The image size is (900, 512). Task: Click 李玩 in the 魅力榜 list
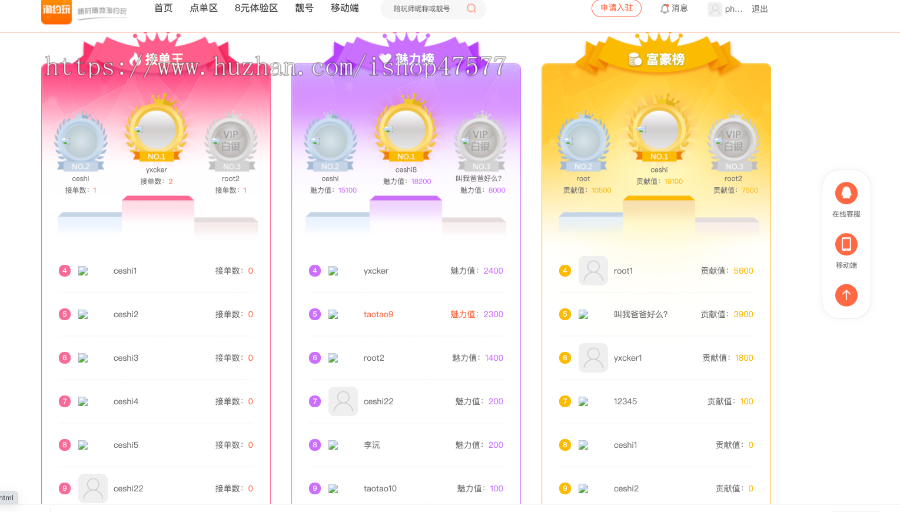coord(371,445)
